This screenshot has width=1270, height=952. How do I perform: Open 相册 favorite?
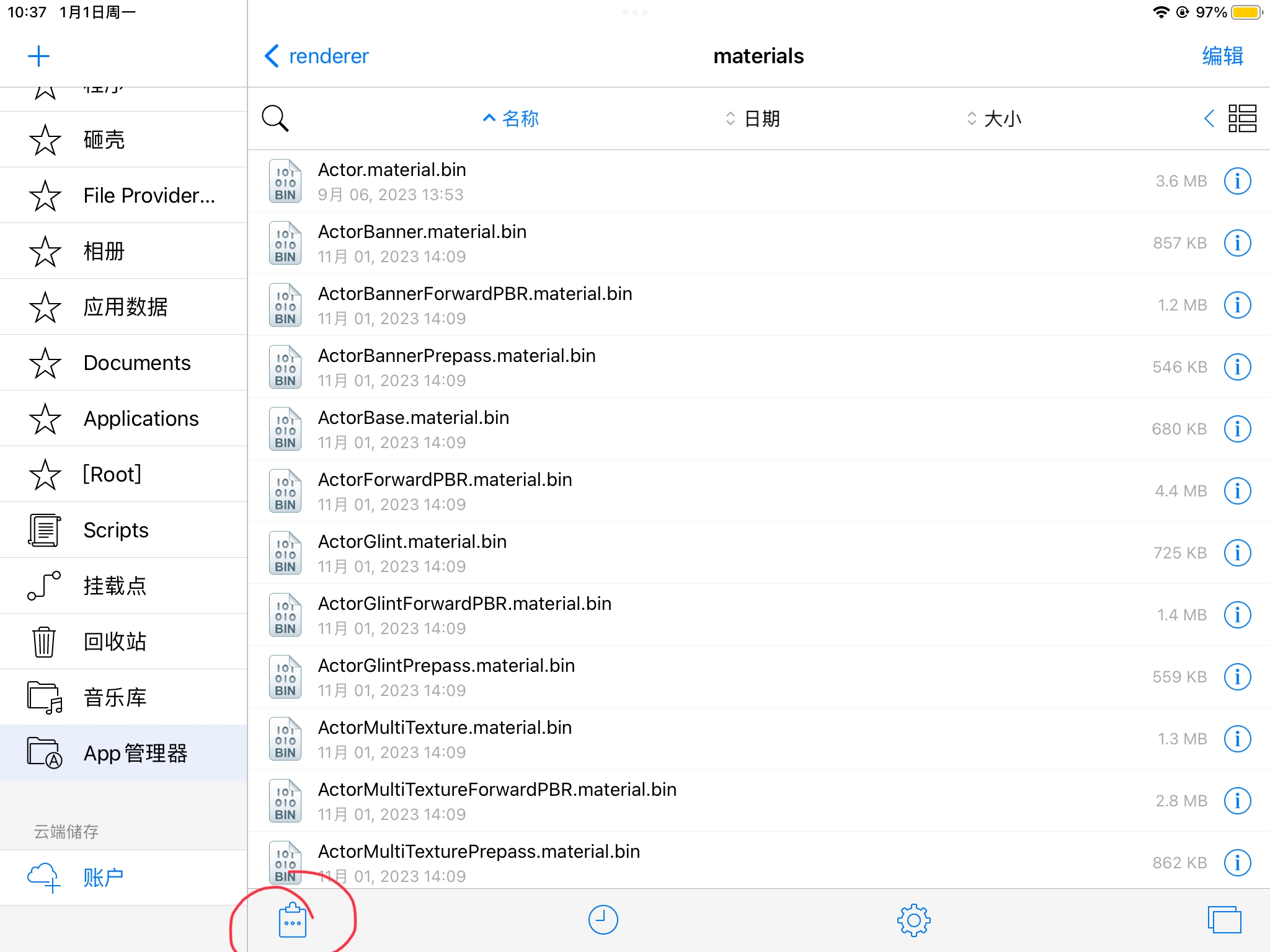coord(123,251)
